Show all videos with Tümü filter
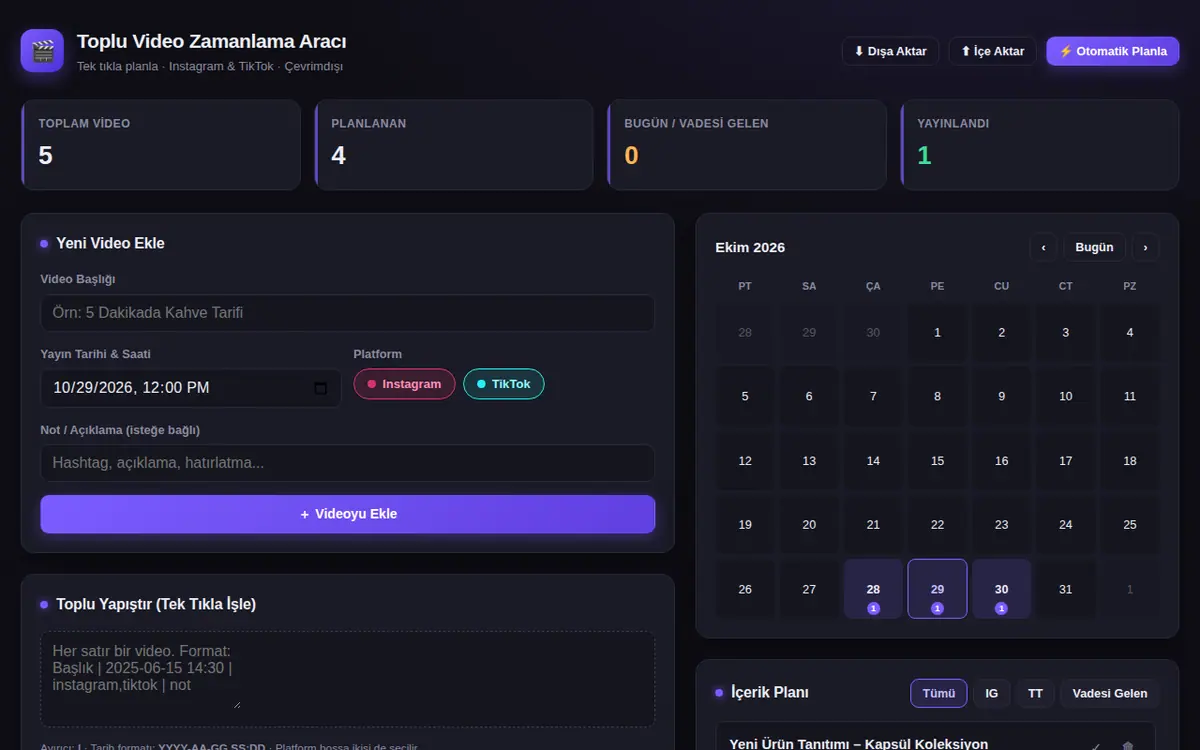 939,693
